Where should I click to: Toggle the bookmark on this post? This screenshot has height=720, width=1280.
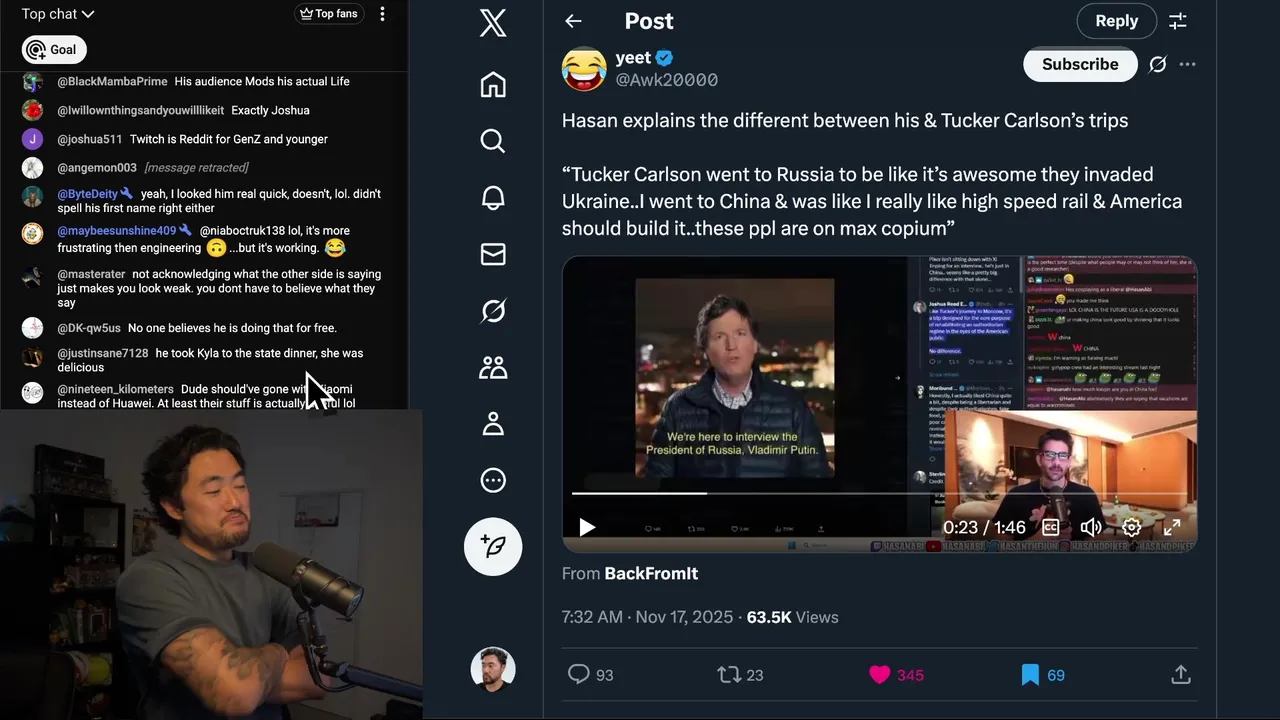tap(1030, 675)
